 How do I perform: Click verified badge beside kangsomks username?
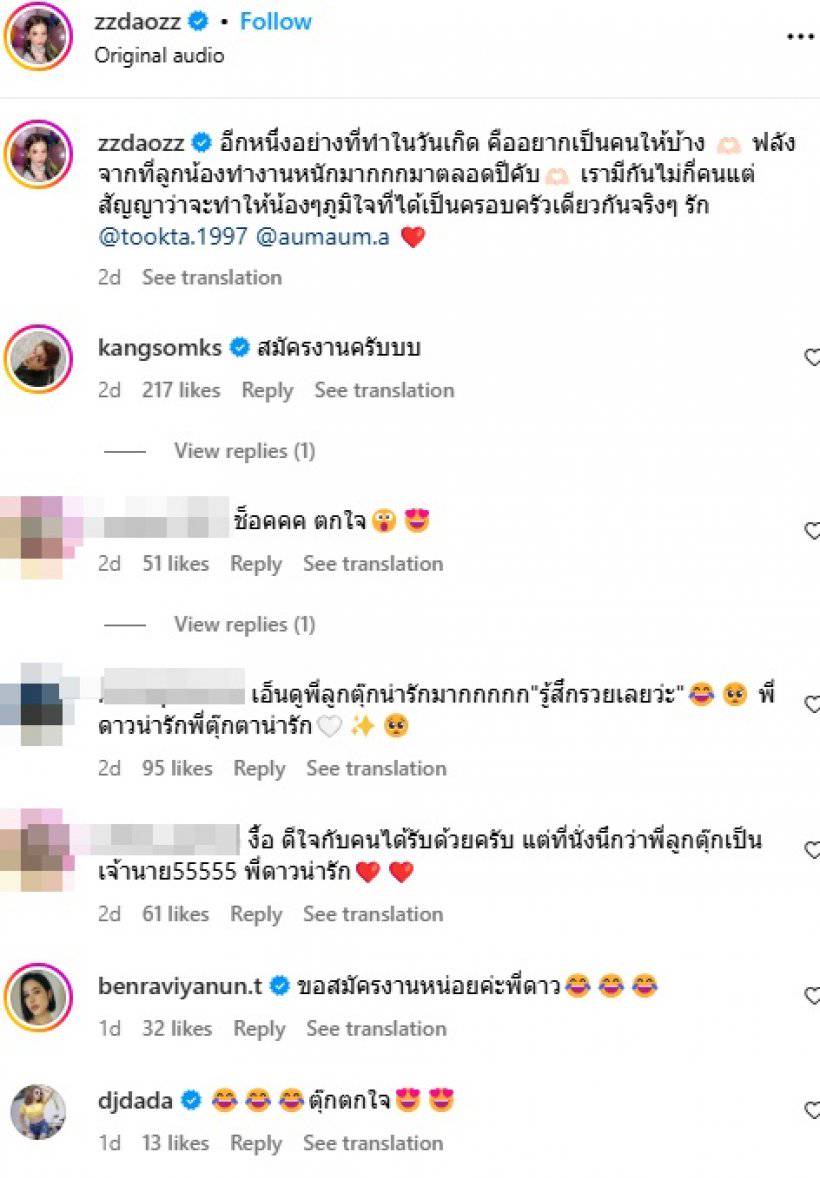(x=239, y=348)
